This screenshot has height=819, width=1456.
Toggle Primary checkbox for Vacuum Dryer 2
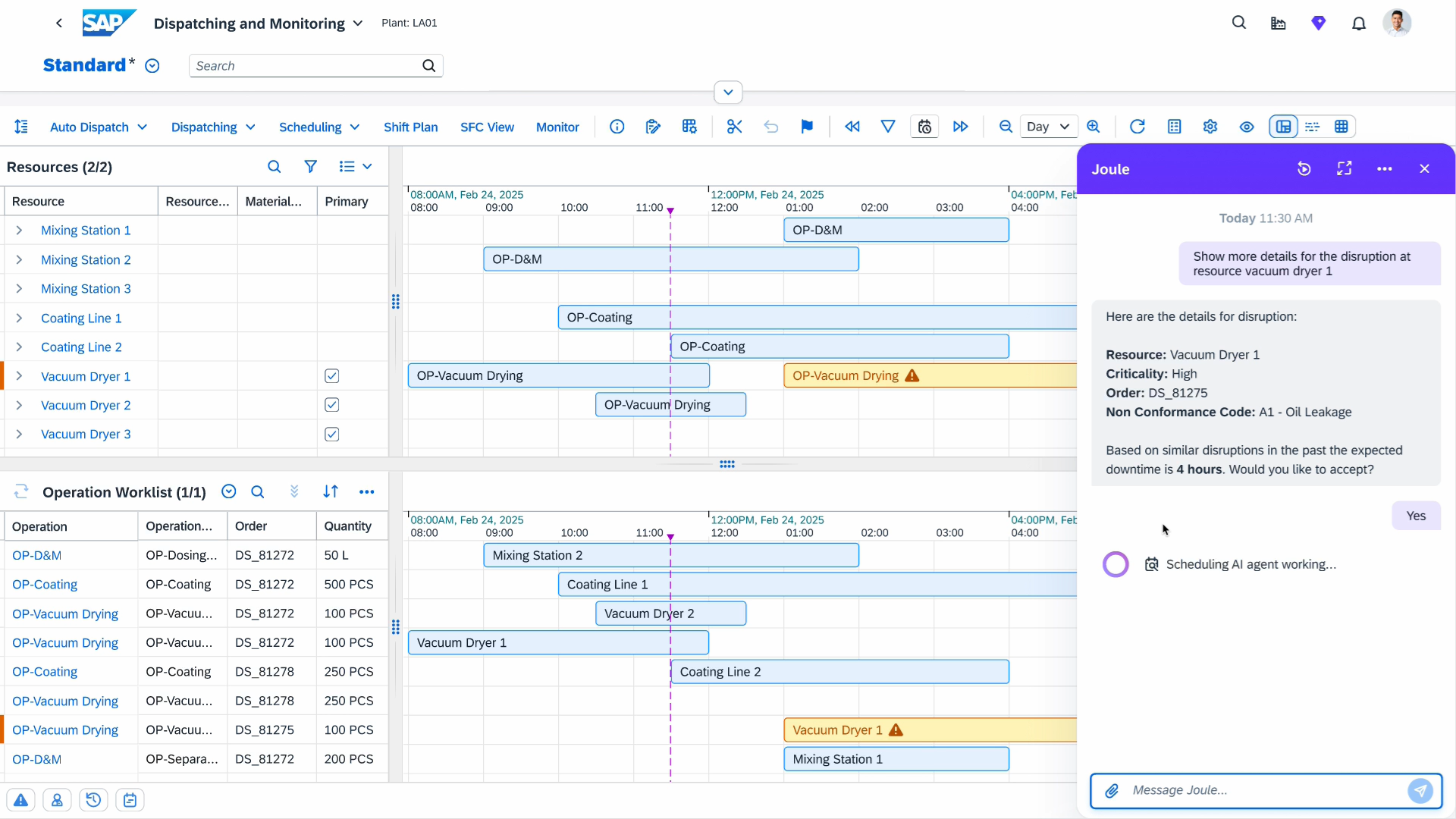(331, 405)
